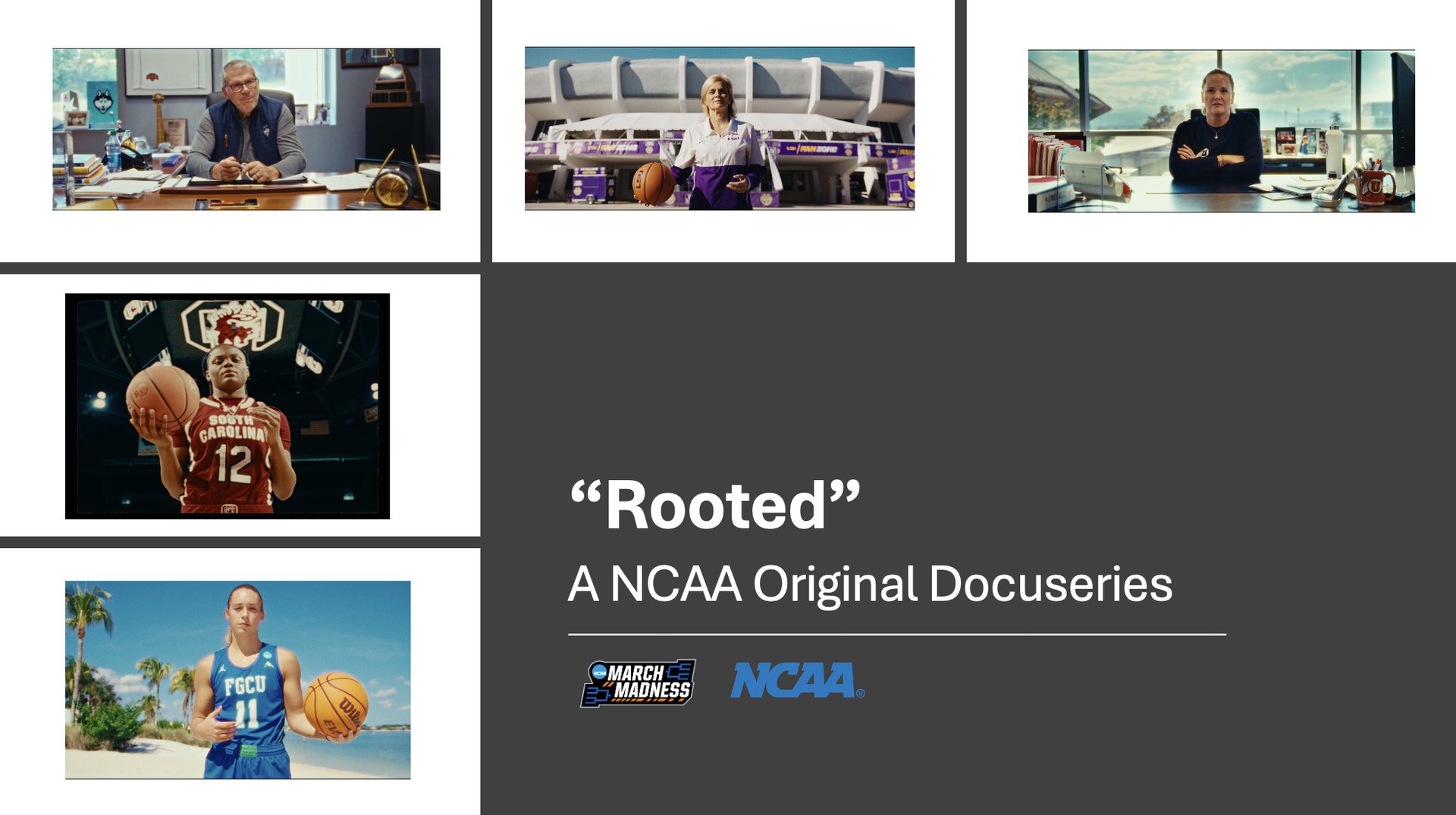Select "A NCAA Original Docuseries" subtitle
The width and height of the screenshot is (1456, 815).
(x=871, y=585)
